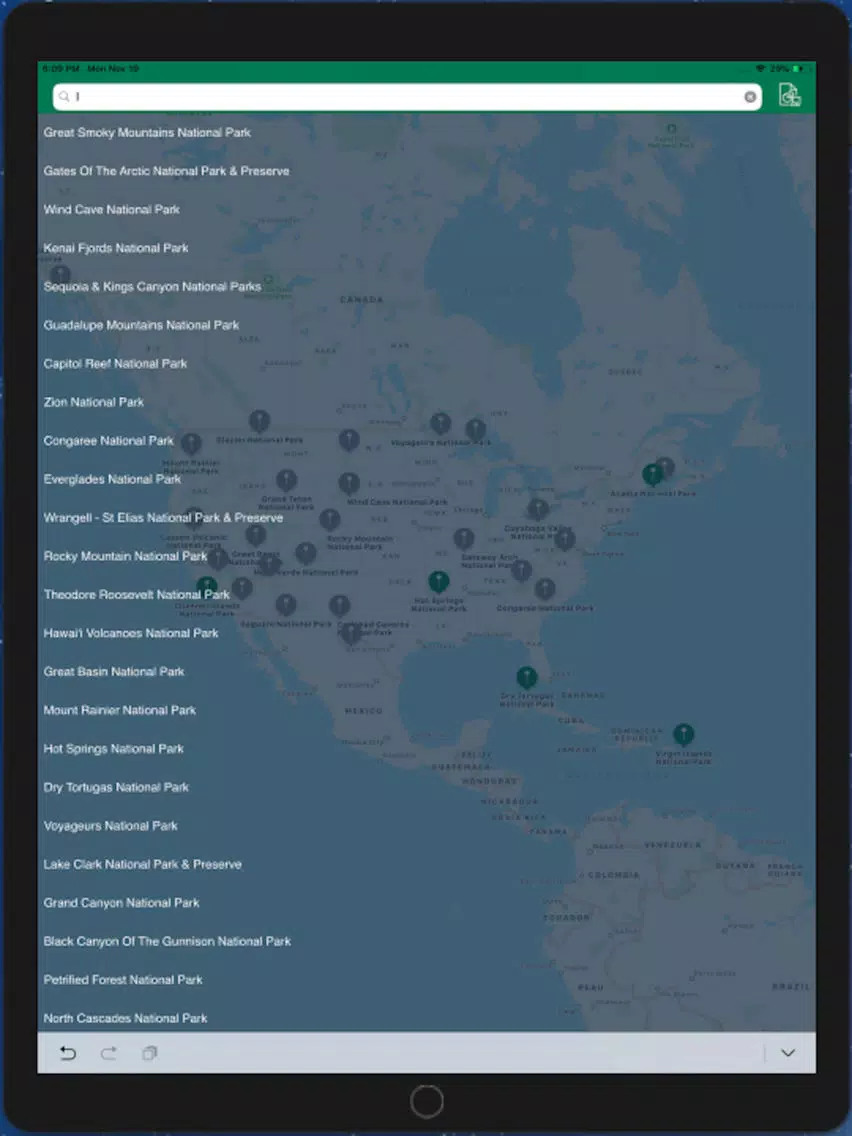Image resolution: width=852 pixels, height=1136 pixels.
Task: Select Great Smoky Mountains National Park
Action: 147,133
